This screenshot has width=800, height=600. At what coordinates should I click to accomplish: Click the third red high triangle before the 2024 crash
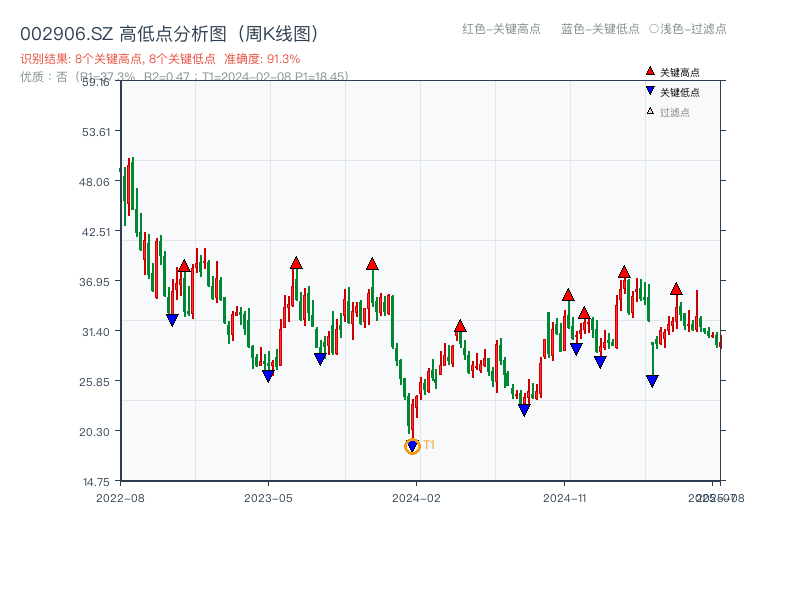click(x=372, y=264)
